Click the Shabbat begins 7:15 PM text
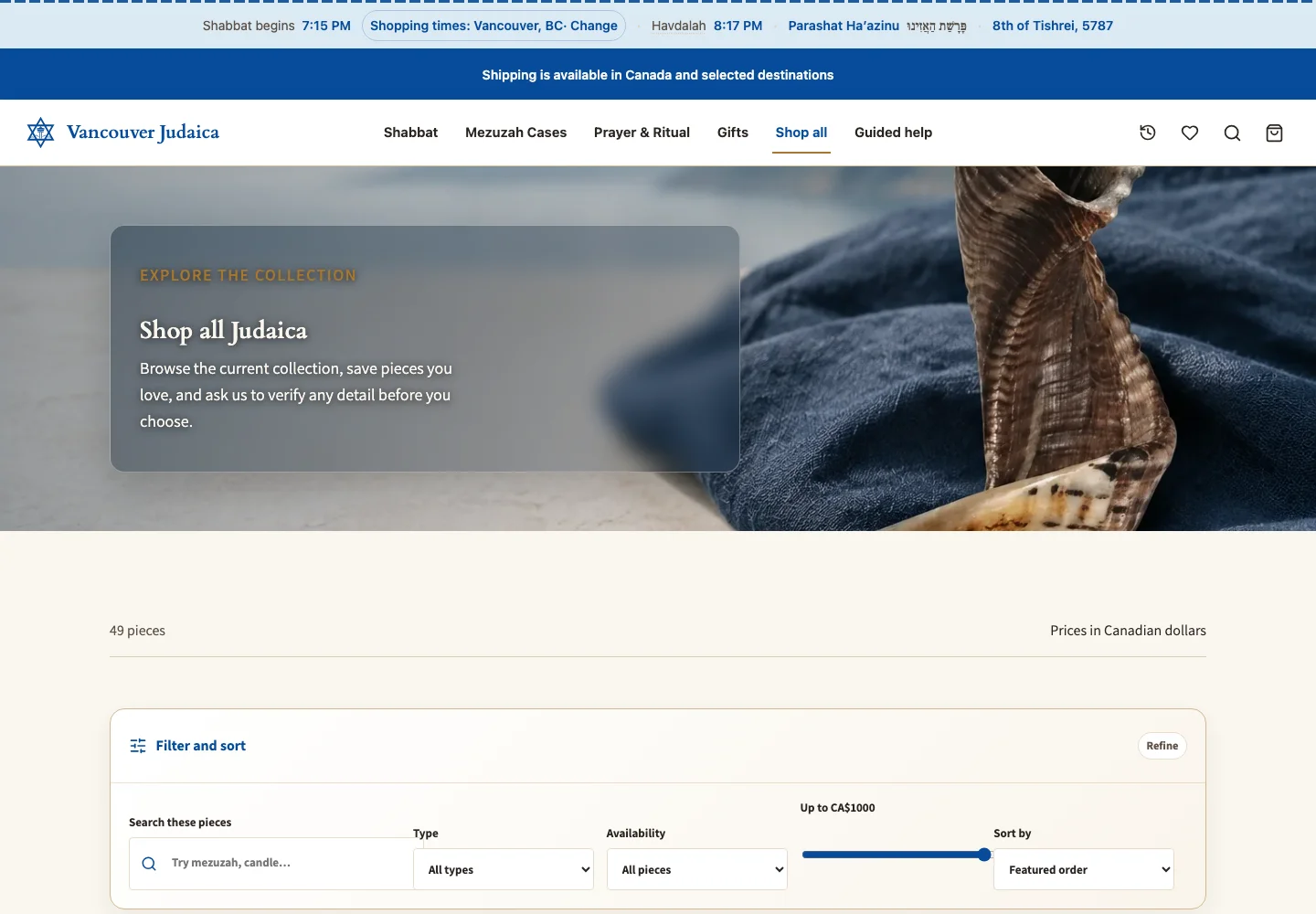 [x=277, y=26]
